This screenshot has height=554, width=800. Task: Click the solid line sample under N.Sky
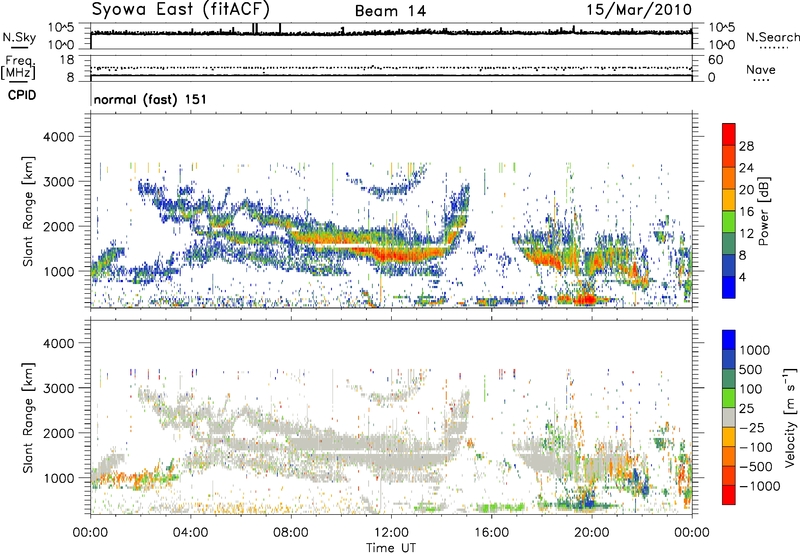point(19,47)
